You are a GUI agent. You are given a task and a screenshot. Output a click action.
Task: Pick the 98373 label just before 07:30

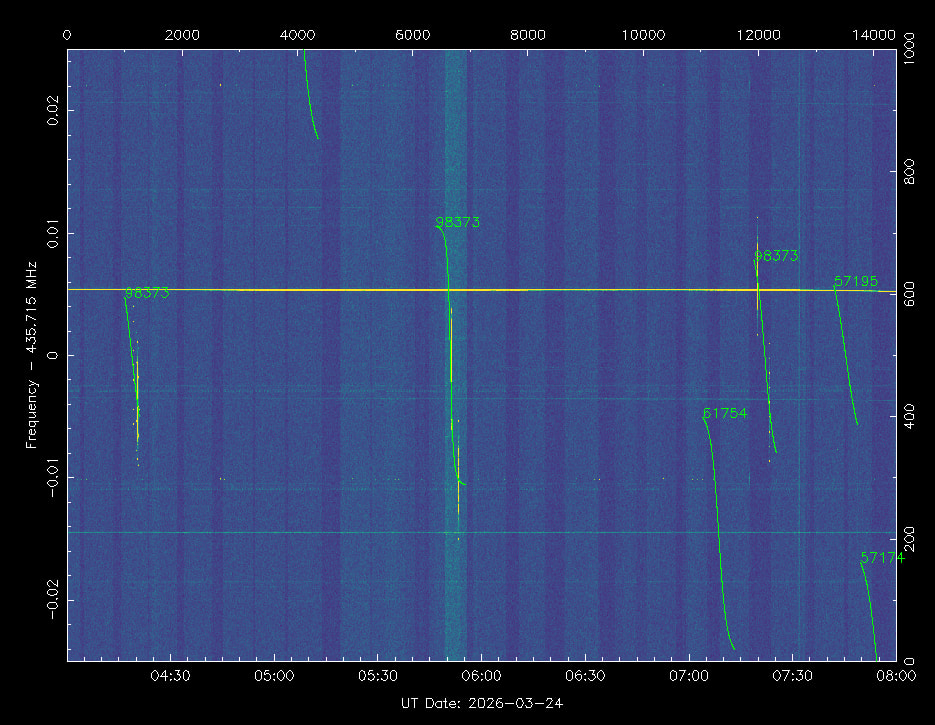click(776, 256)
